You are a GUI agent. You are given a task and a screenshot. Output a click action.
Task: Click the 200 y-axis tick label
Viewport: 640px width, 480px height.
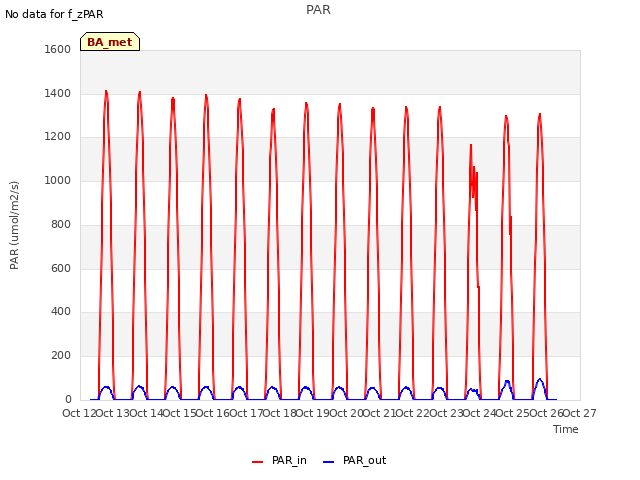pos(61,356)
